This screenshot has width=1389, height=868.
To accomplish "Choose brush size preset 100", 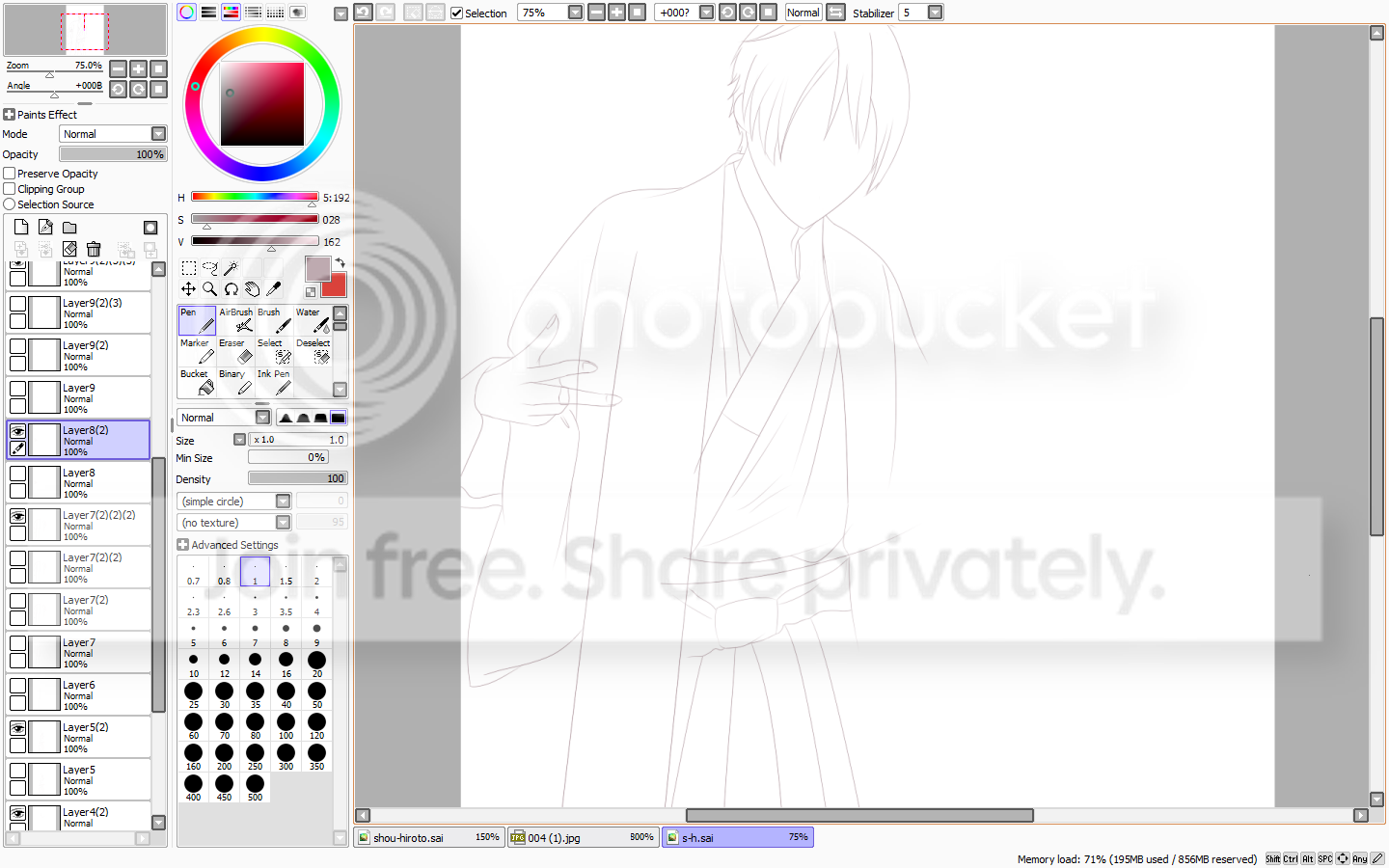I will coord(286,726).
